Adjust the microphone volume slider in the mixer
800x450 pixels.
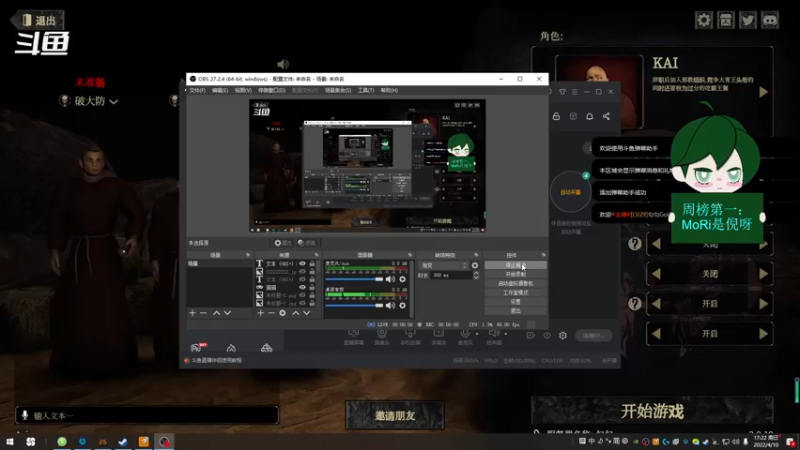(x=354, y=279)
